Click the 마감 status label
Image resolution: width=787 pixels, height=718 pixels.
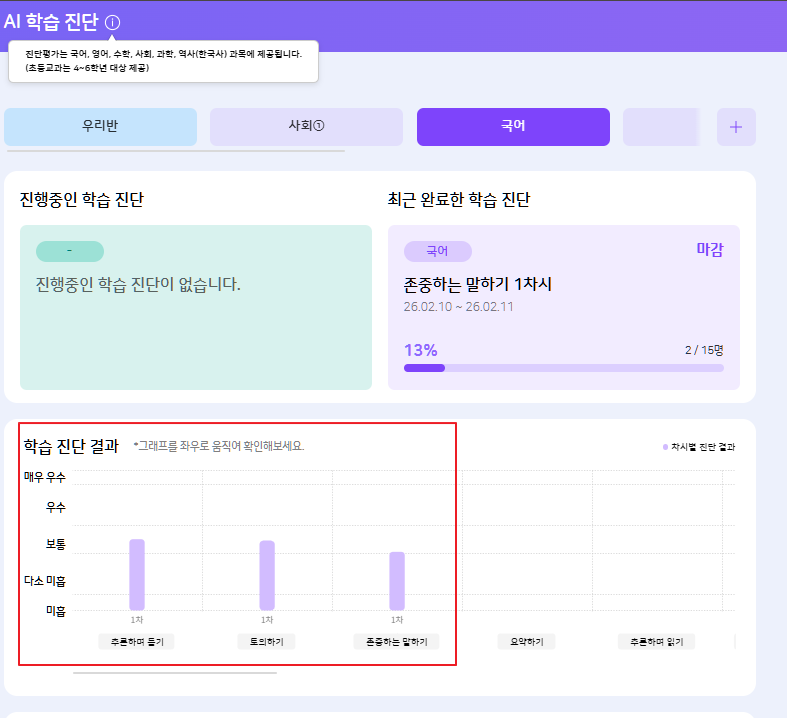(x=709, y=249)
